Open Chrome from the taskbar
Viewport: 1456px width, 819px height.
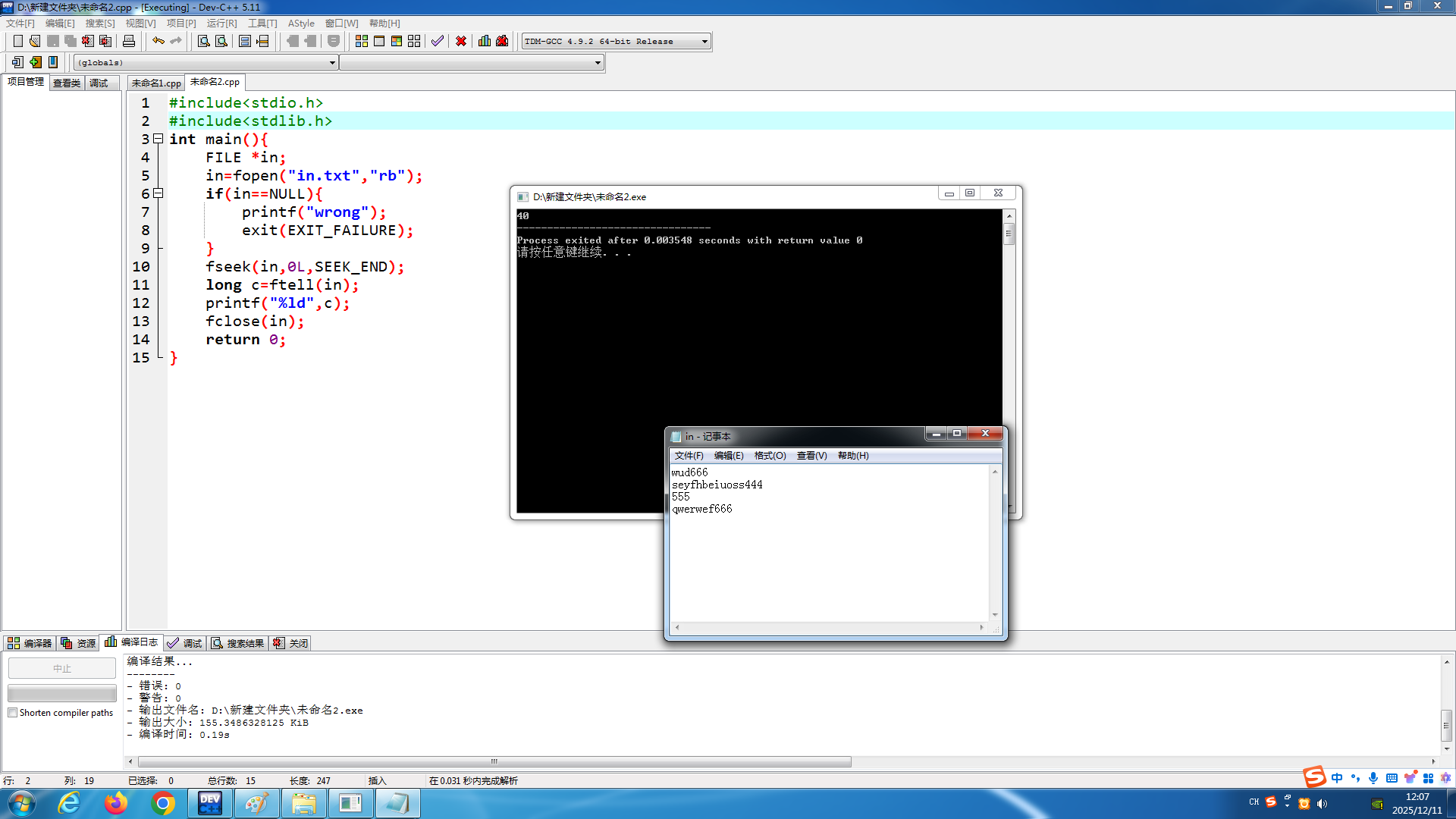pos(163,803)
